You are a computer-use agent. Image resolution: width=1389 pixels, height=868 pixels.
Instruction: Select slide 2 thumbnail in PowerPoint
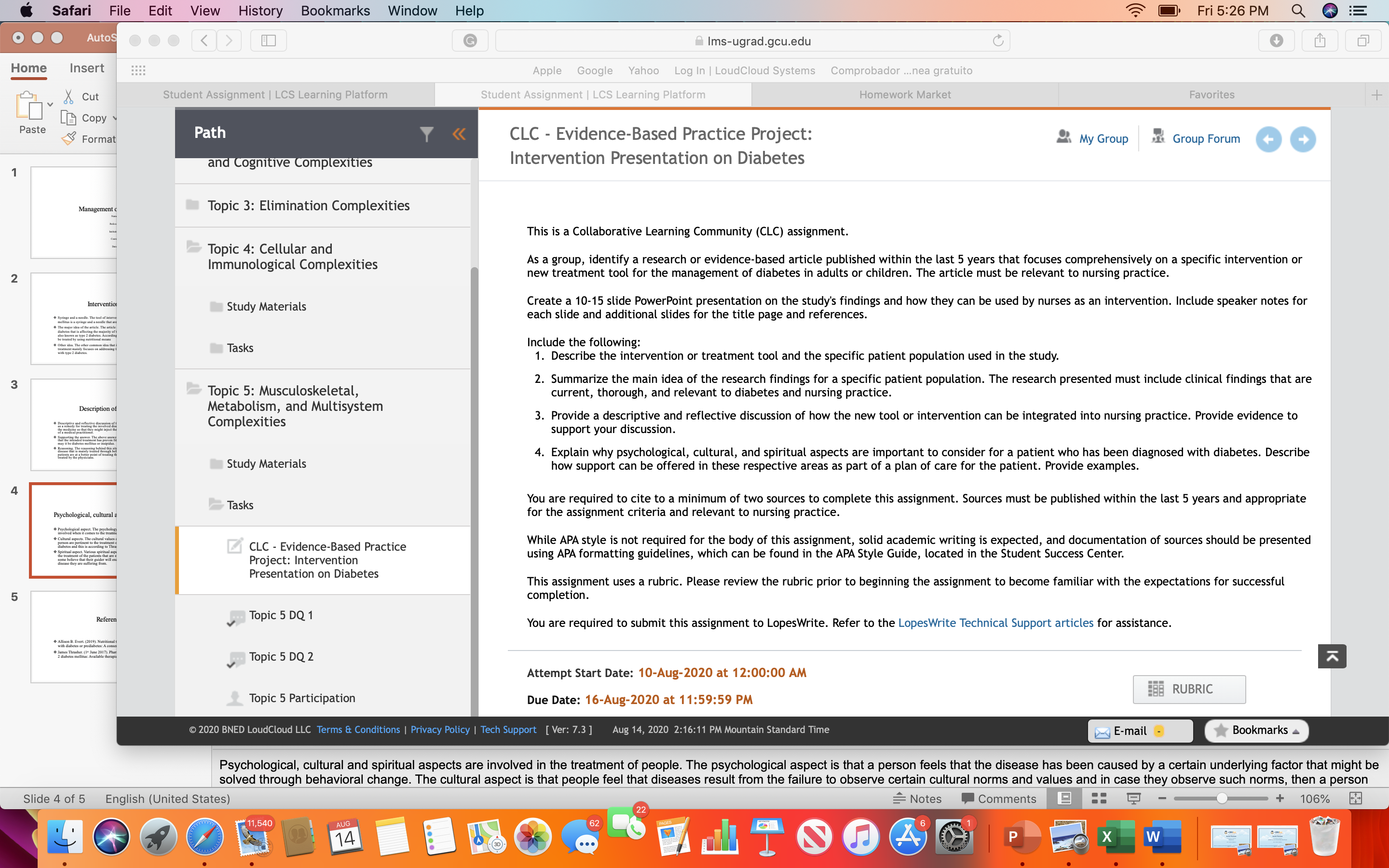click(x=73, y=319)
